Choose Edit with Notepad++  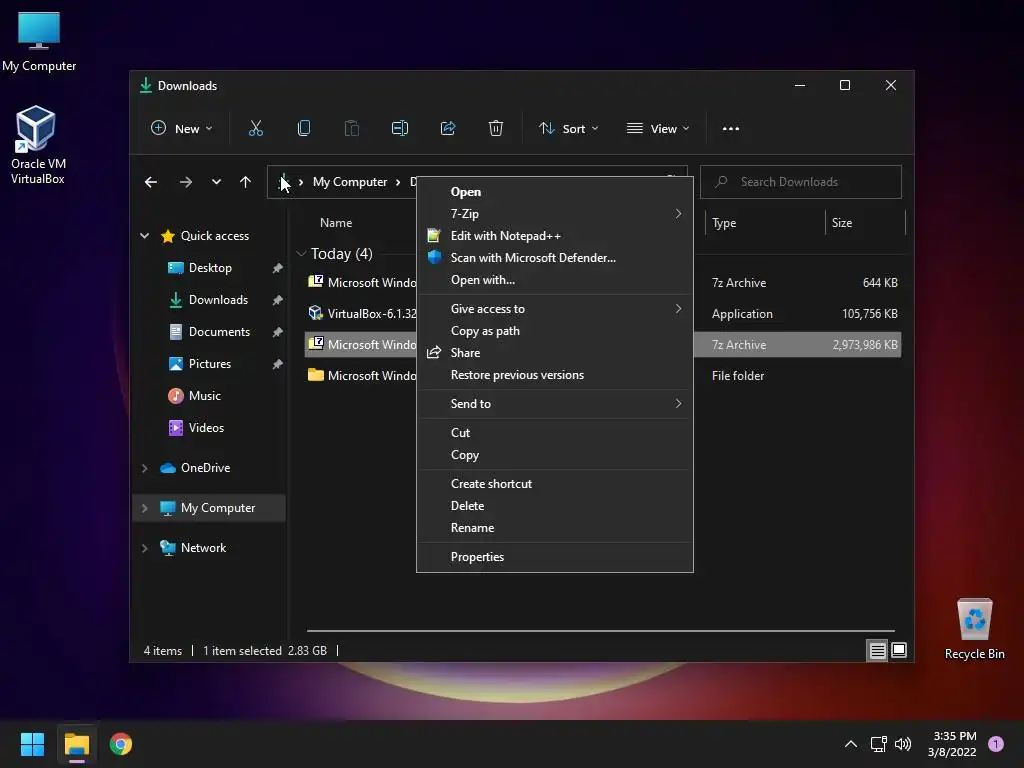coord(554,236)
